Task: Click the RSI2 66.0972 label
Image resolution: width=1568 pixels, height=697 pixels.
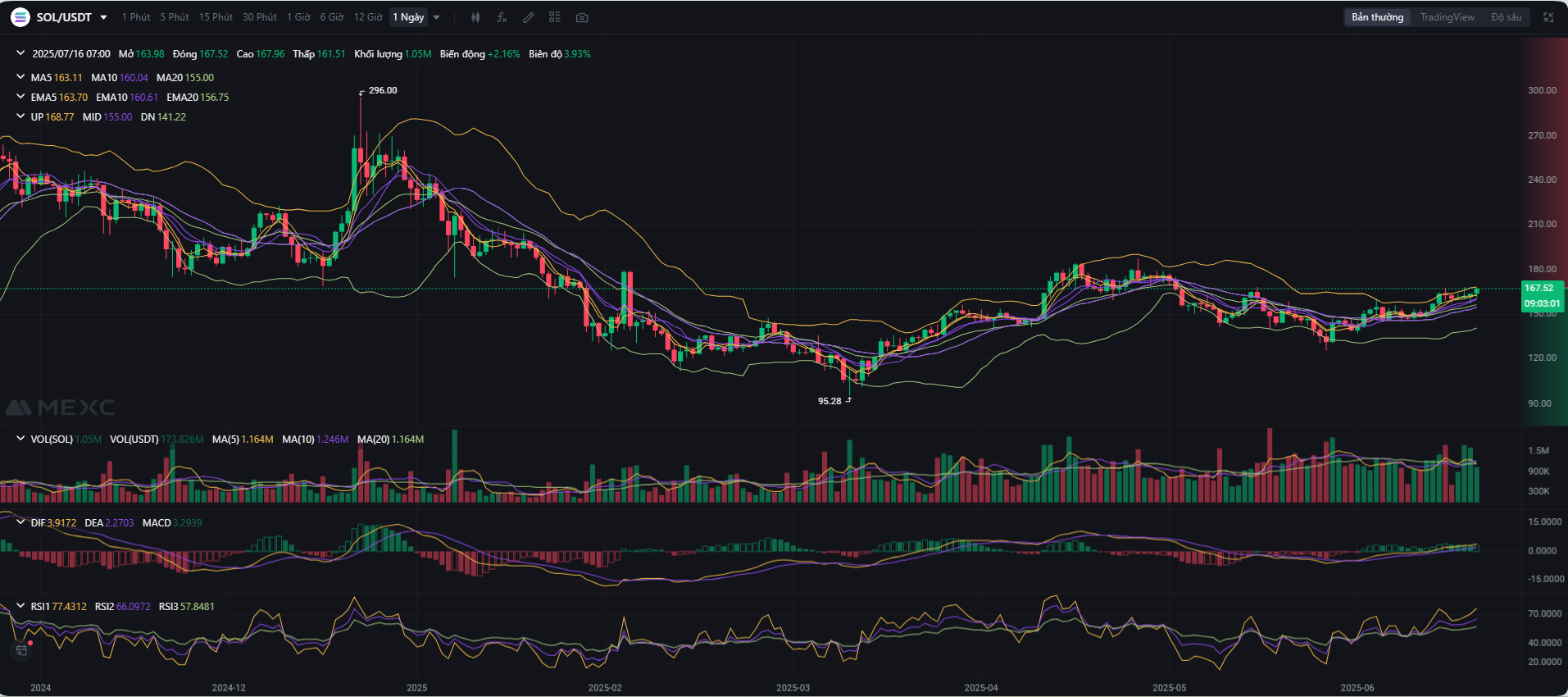Action: pos(123,607)
